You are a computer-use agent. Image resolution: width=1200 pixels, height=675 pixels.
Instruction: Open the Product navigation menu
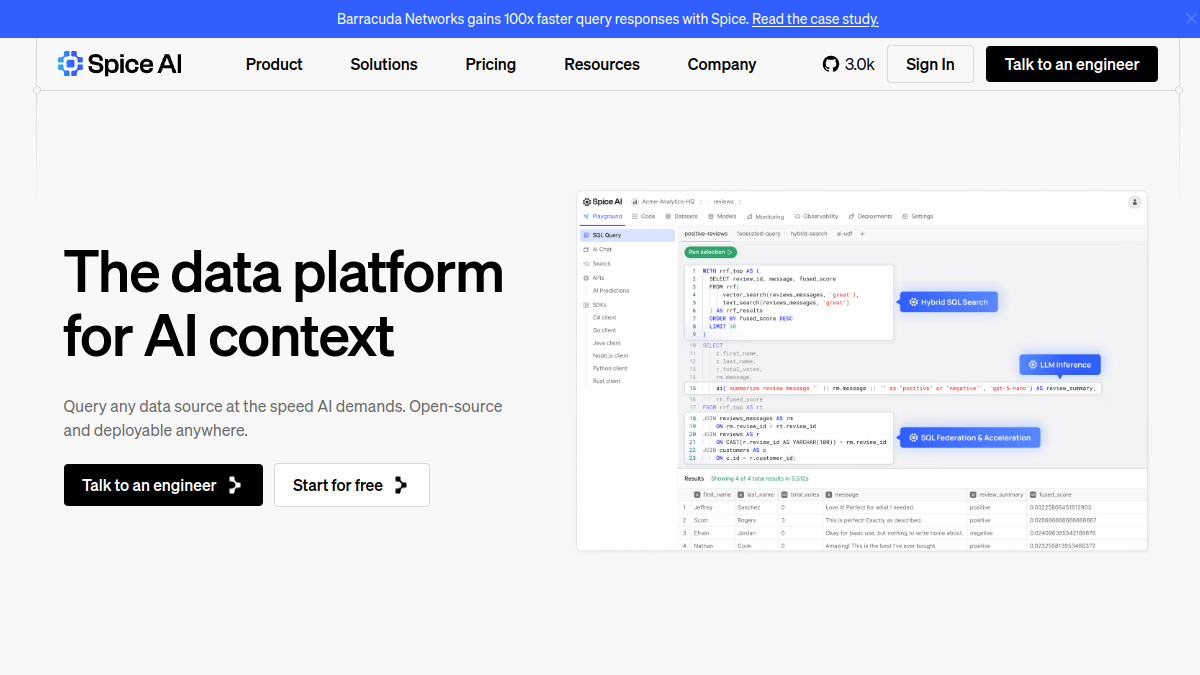(274, 64)
